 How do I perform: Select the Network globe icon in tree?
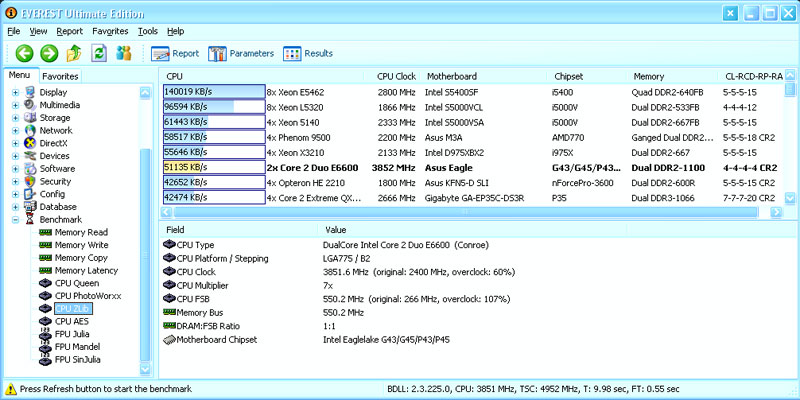coord(30,131)
